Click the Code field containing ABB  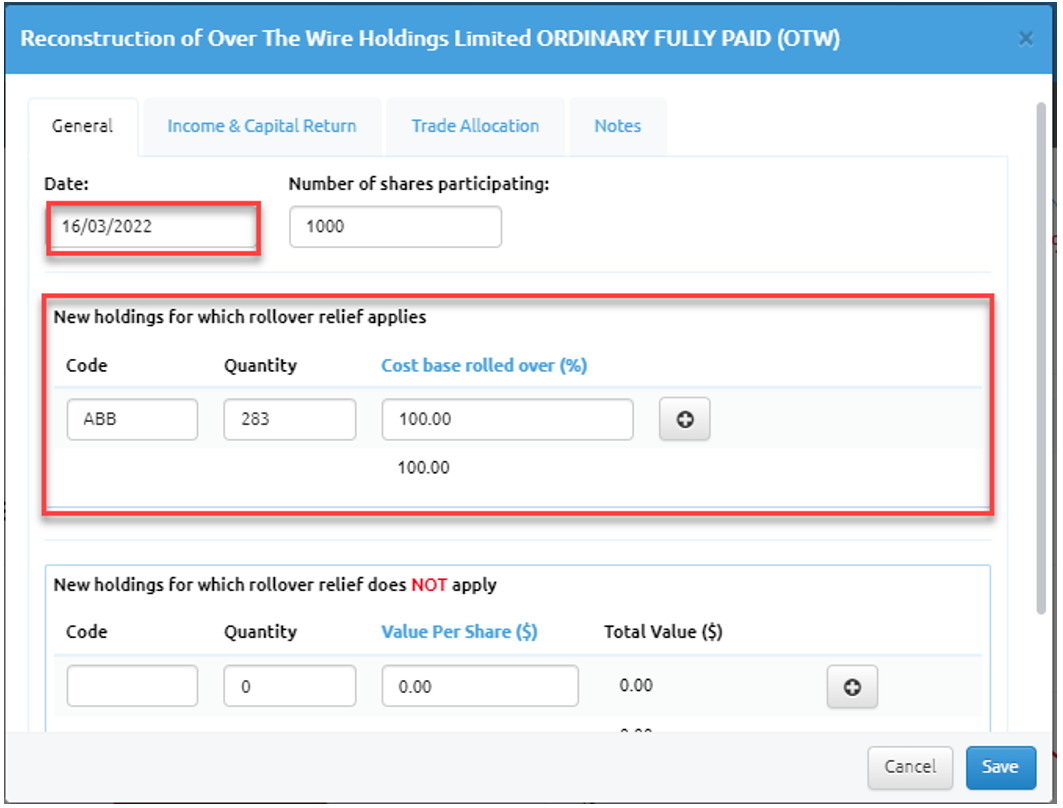point(132,420)
